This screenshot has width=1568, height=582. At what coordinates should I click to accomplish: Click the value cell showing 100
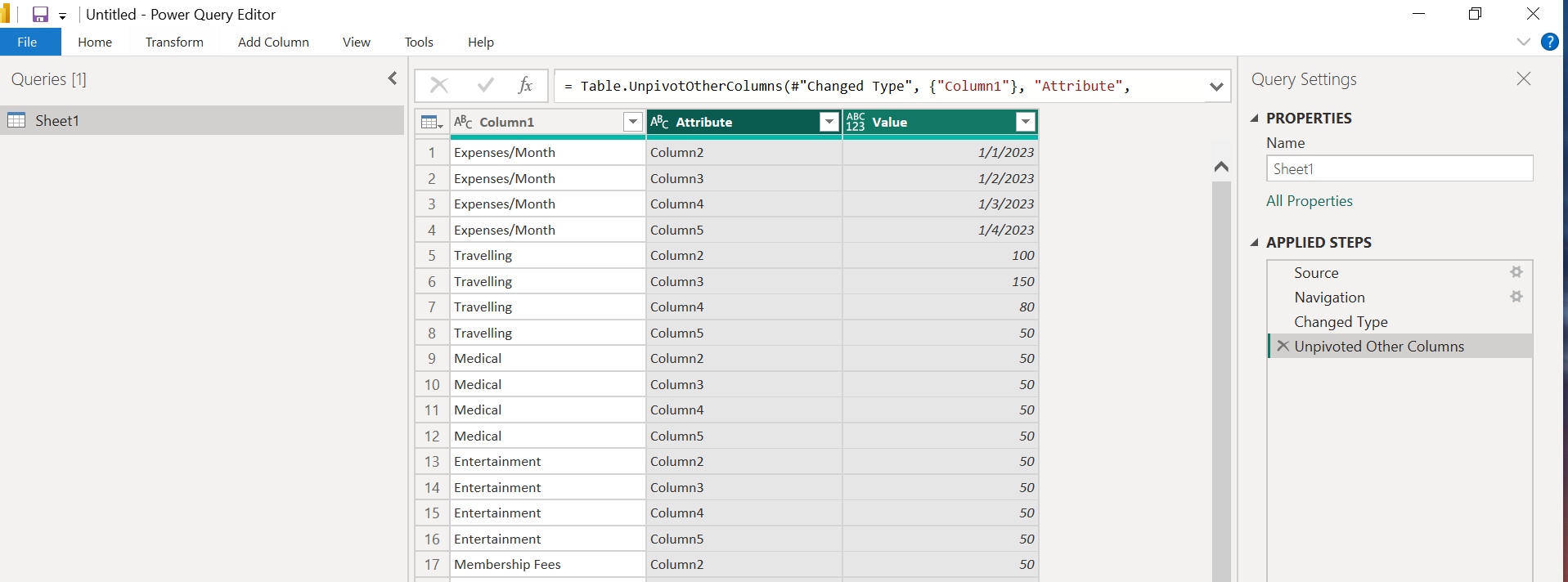(x=941, y=255)
